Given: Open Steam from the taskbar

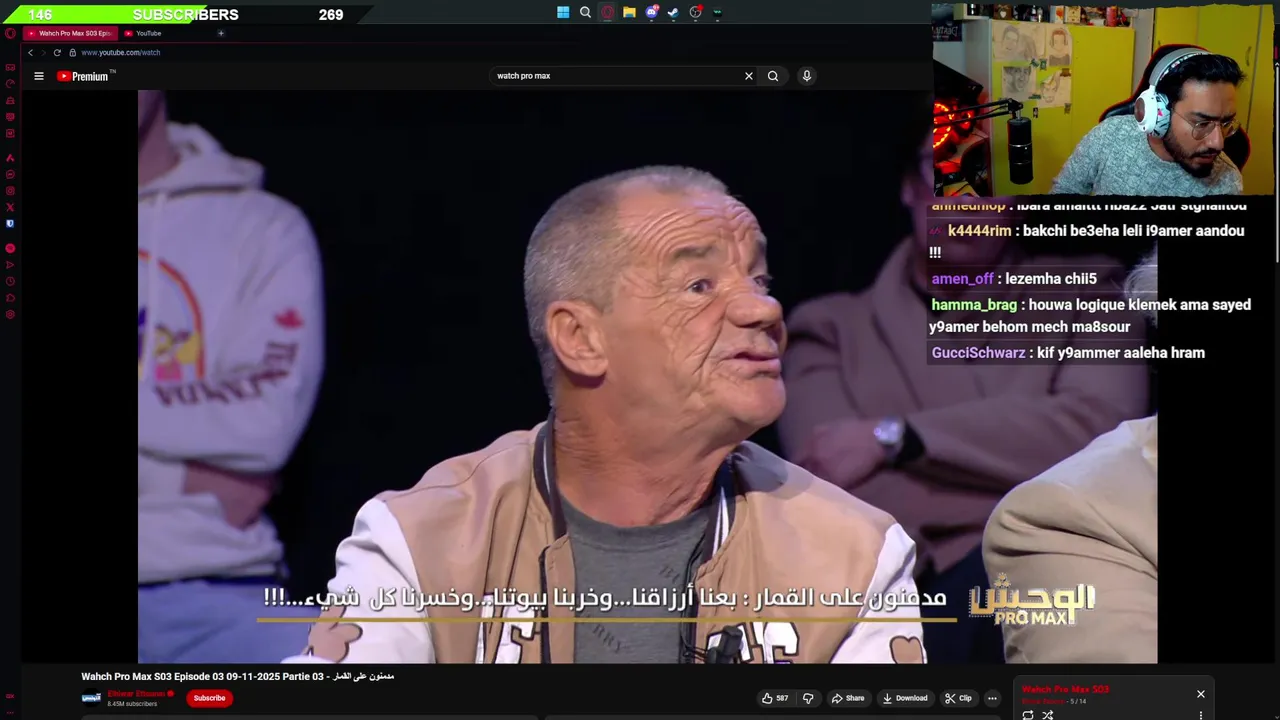Looking at the screenshot, I should point(673,13).
